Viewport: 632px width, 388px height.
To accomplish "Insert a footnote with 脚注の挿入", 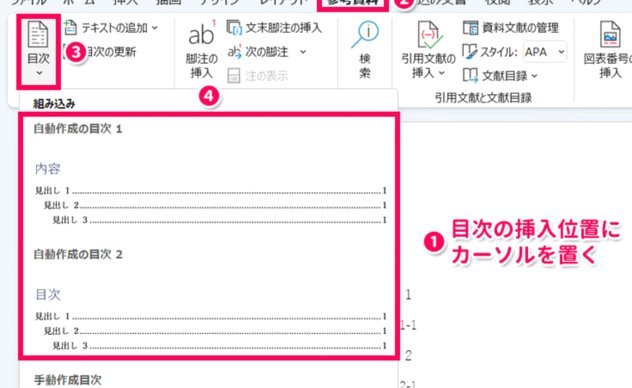I will [201, 50].
